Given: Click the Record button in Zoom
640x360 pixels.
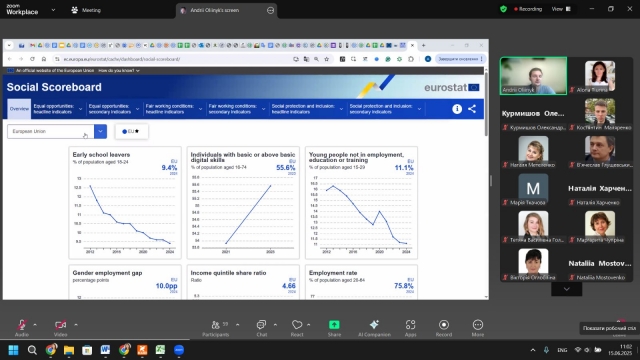Looking at the screenshot, I should click(444, 328).
